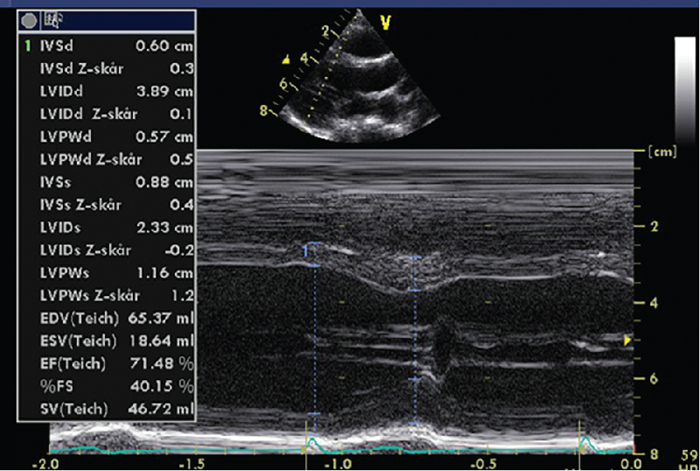700x471 pixels.
Task: Click the green ECG R-wave peak near -1.0
Action: point(311,440)
